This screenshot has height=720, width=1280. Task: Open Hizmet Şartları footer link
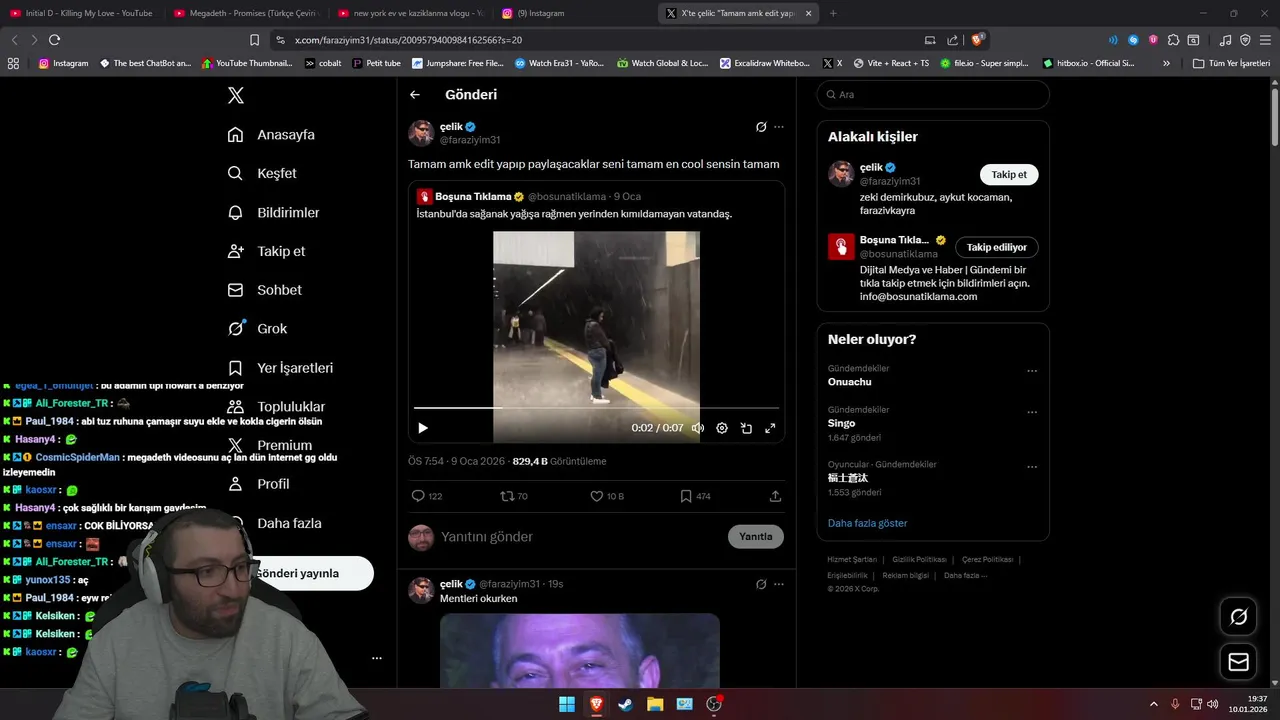(x=852, y=560)
